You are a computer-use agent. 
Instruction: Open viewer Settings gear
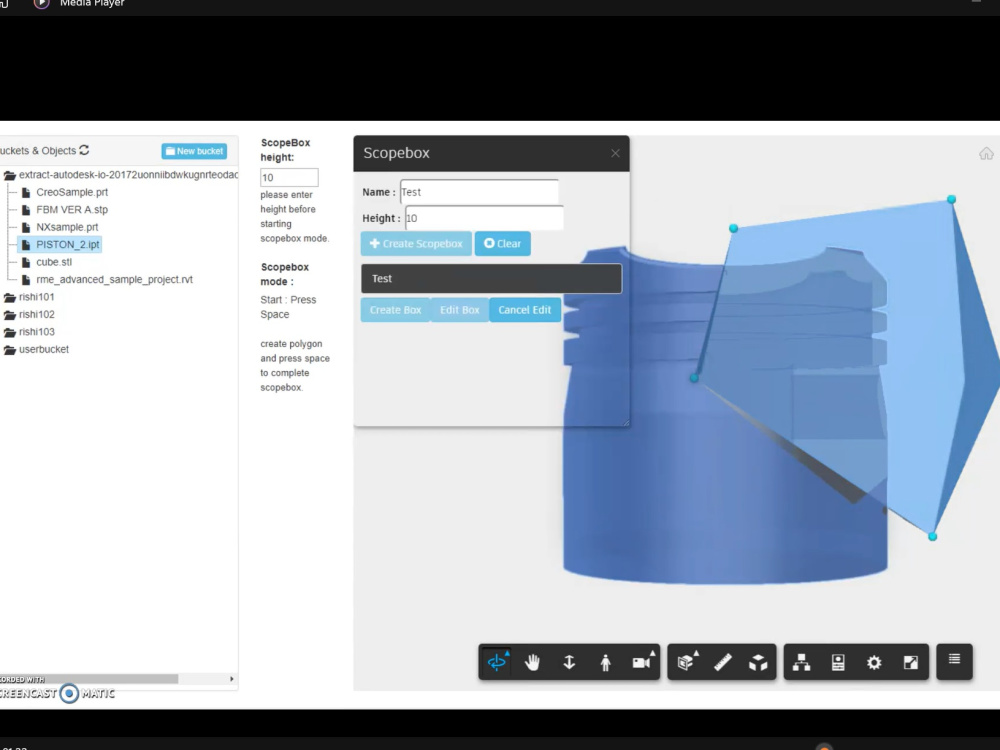[874, 663]
